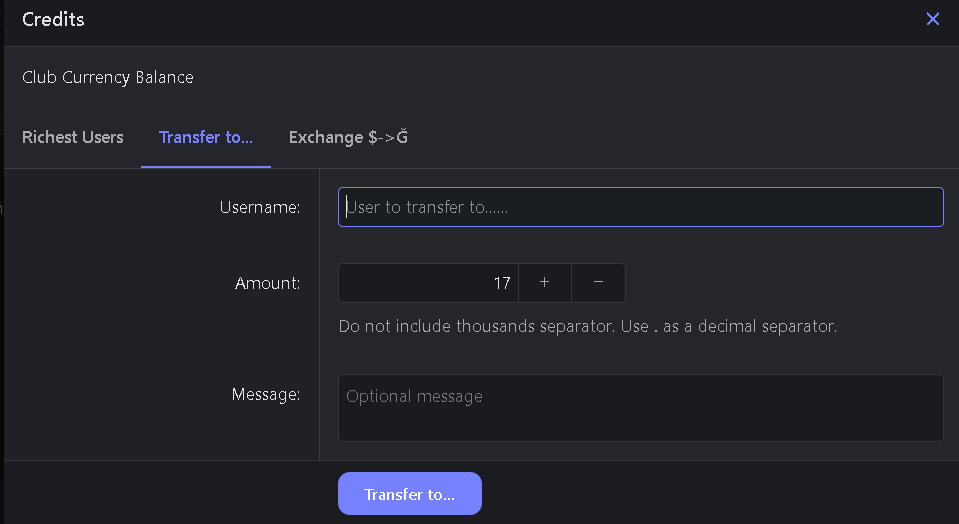Click the empty footer area right of Transfer button
Viewport: 959px width, 524px height.
point(716,493)
